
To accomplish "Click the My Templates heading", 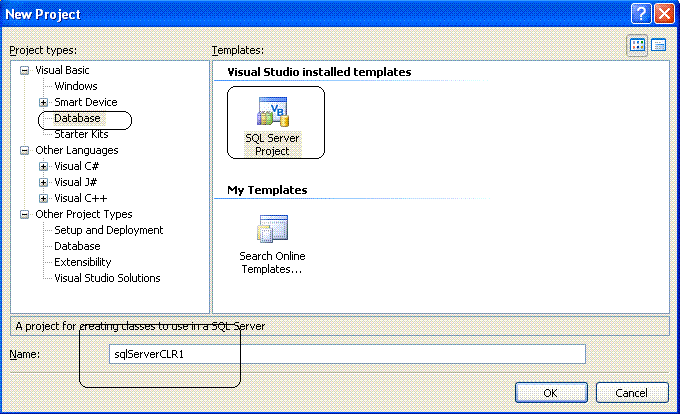I will click(x=267, y=190).
